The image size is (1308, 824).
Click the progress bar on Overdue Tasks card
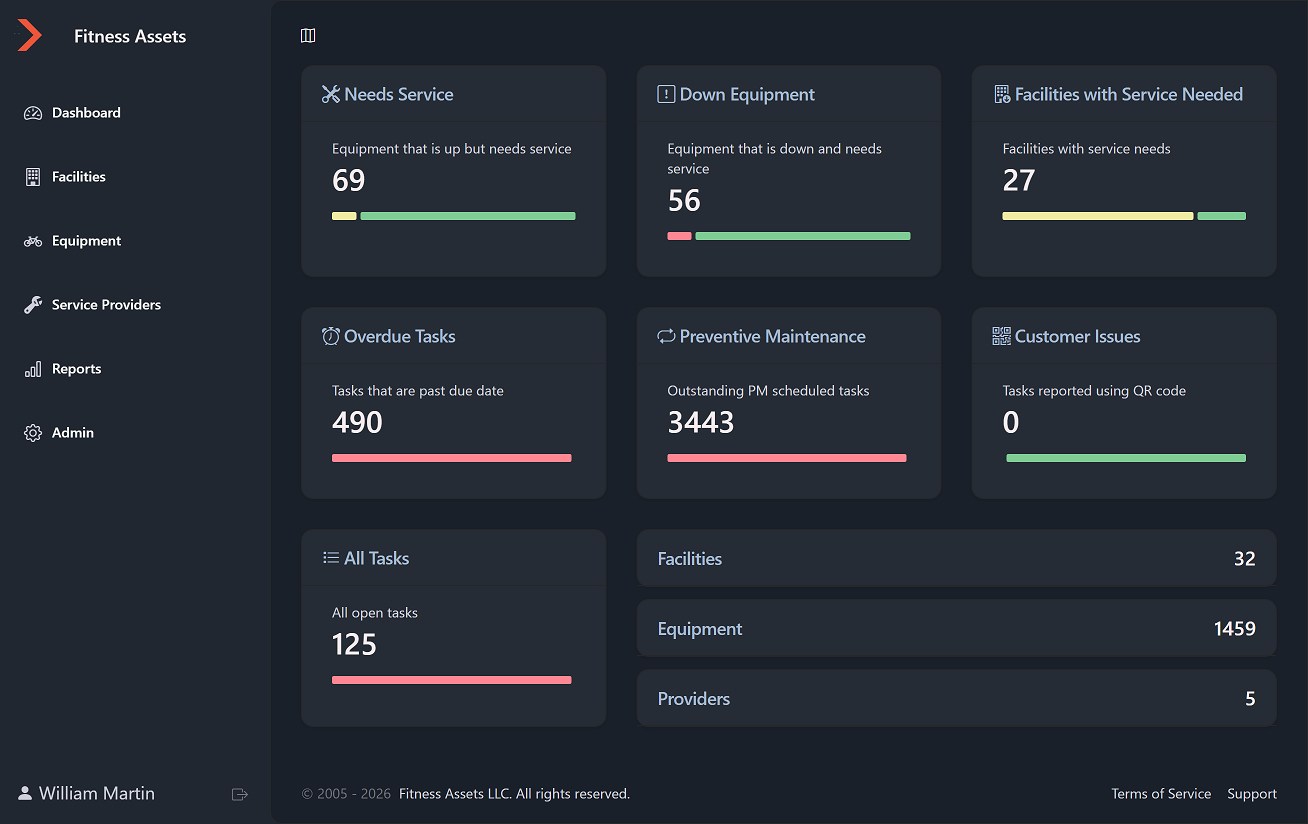pyautogui.click(x=451, y=457)
